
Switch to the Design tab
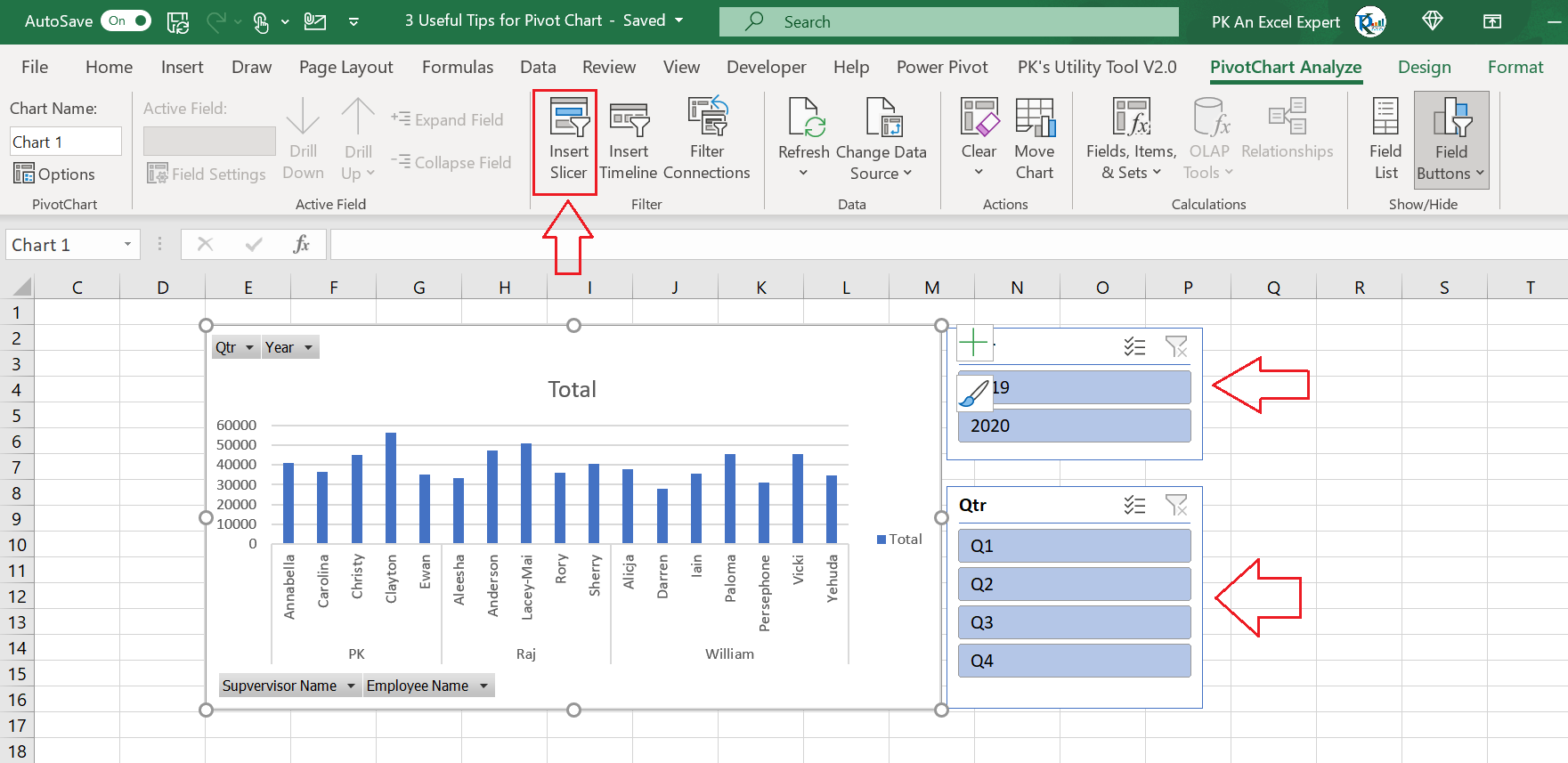1424,67
